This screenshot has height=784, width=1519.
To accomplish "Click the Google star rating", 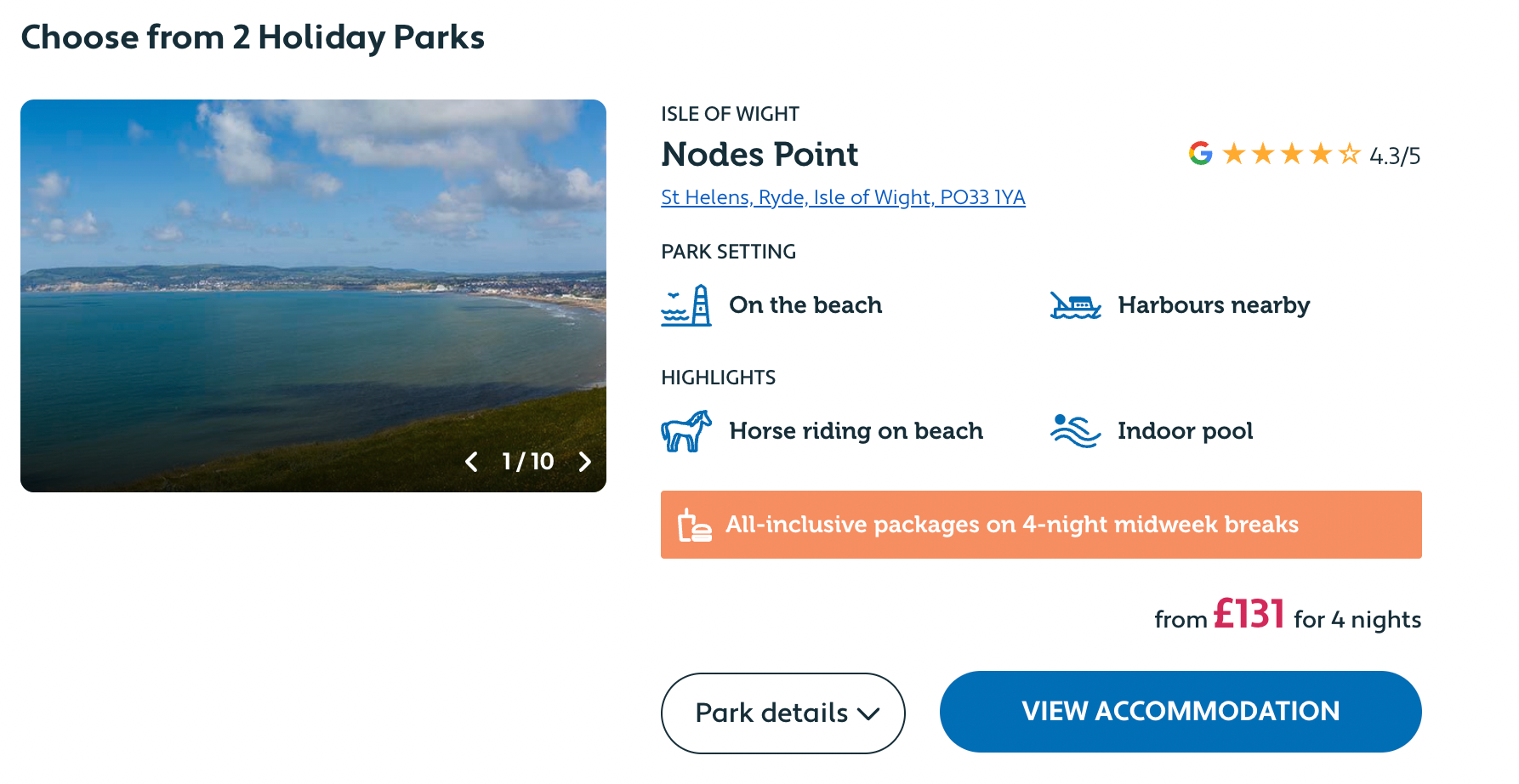I will click(x=1291, y=155).
